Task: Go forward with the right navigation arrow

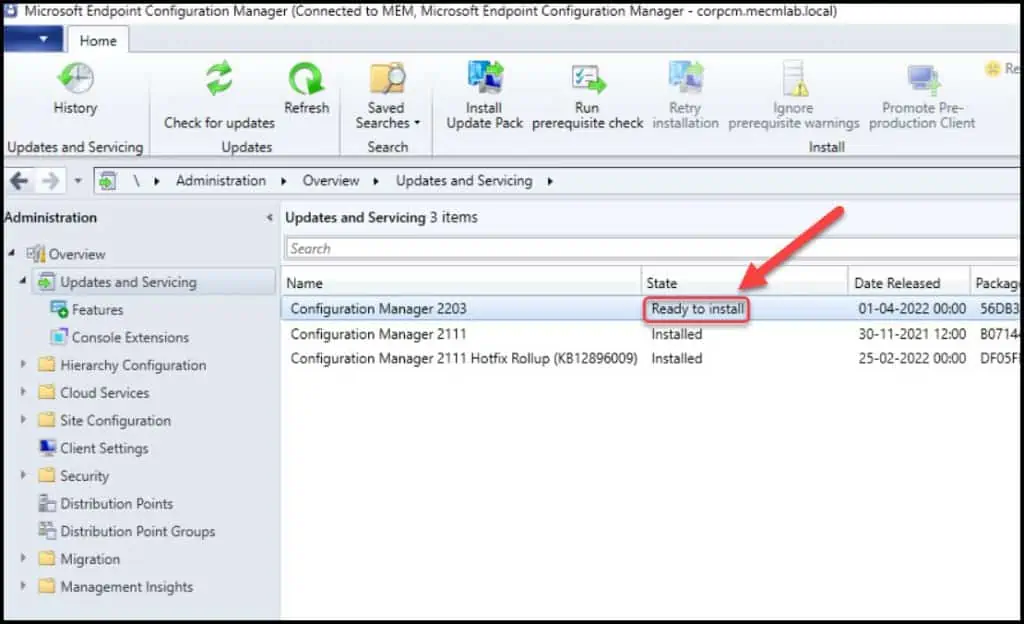Action: pyautogui.click(x=50, y=181)
